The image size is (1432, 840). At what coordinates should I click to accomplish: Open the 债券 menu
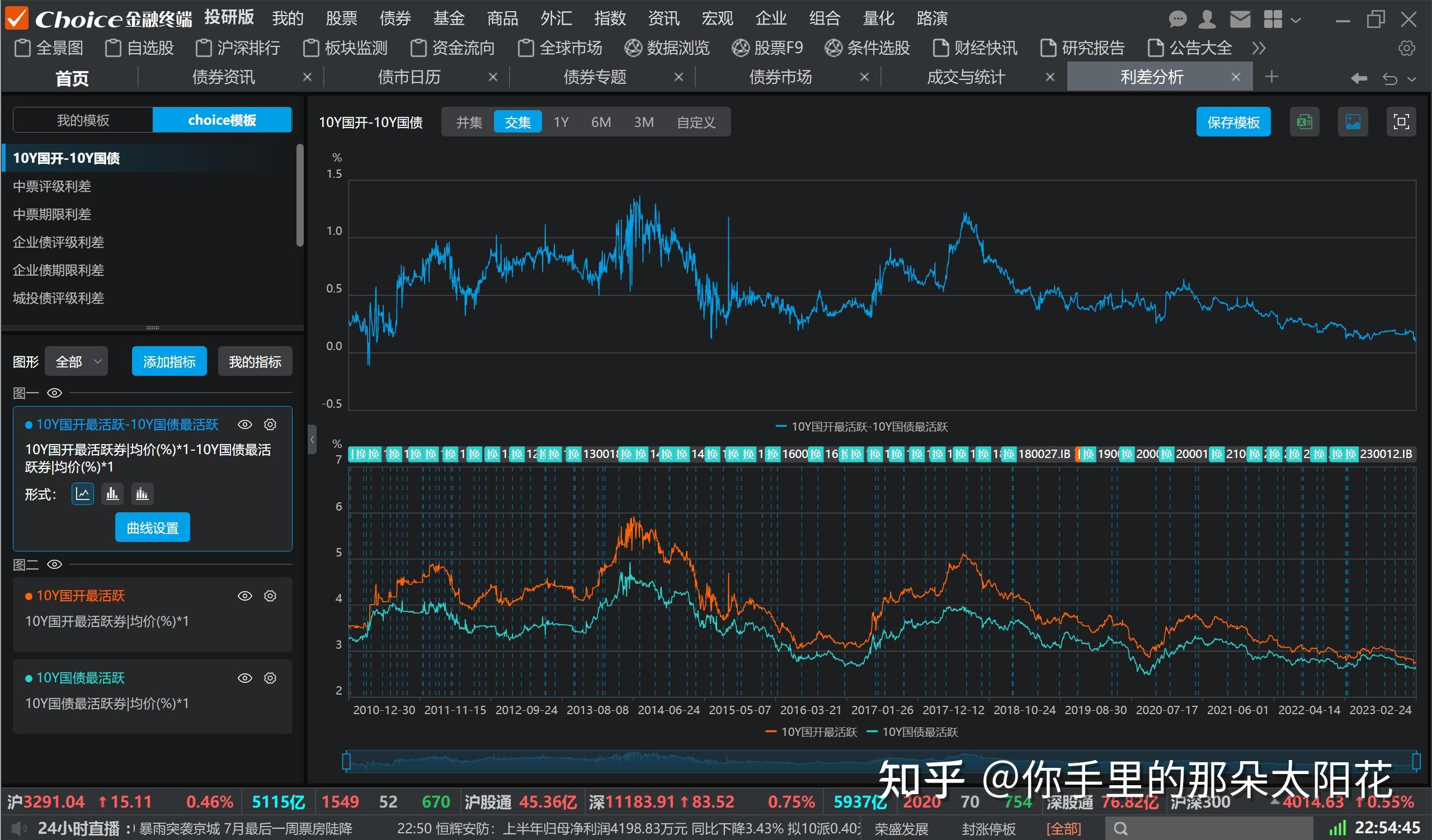pyautogui.click(x=395, y=19)
